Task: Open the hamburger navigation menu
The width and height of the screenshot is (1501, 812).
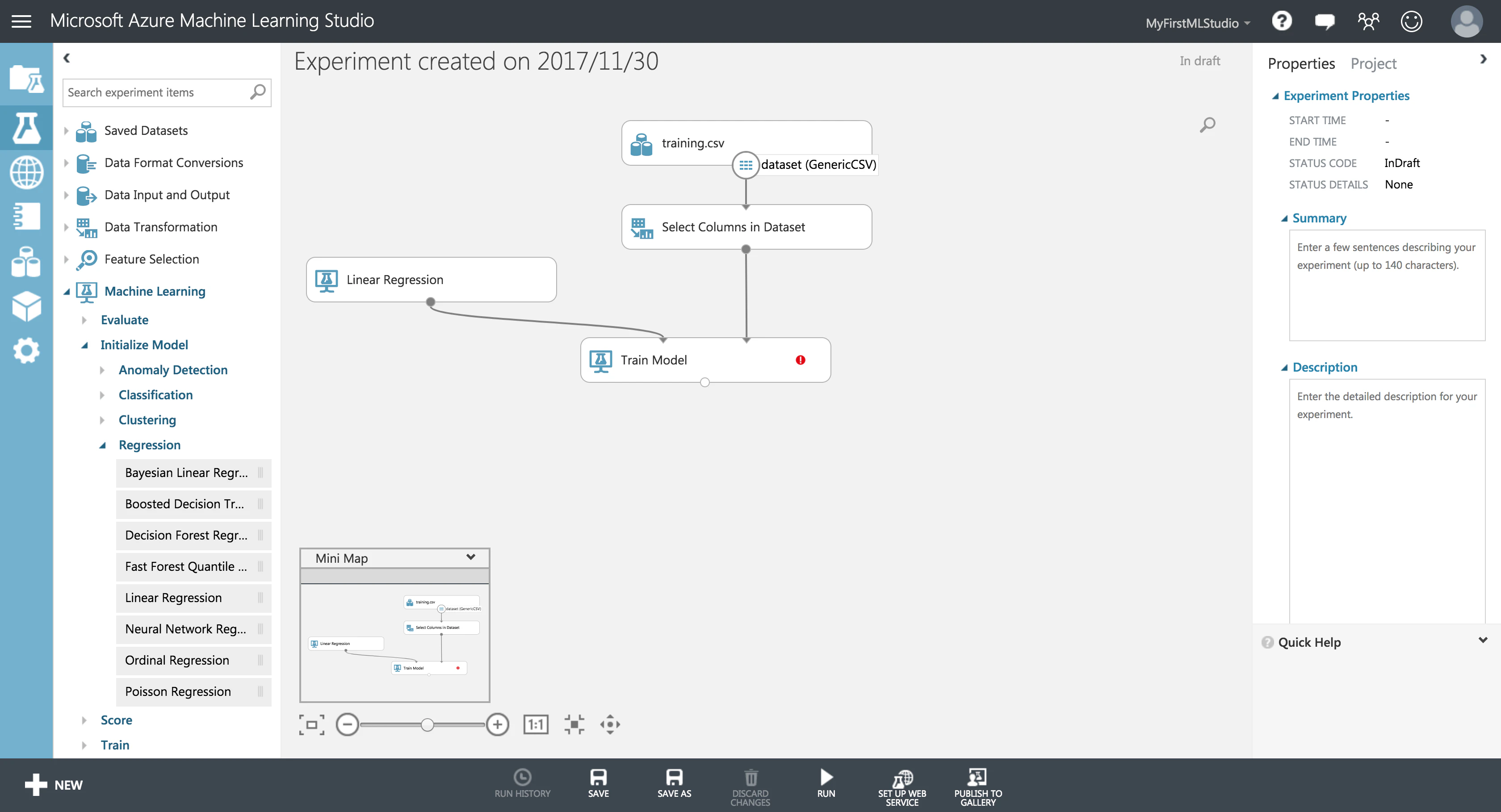Action: coord(21,21)
